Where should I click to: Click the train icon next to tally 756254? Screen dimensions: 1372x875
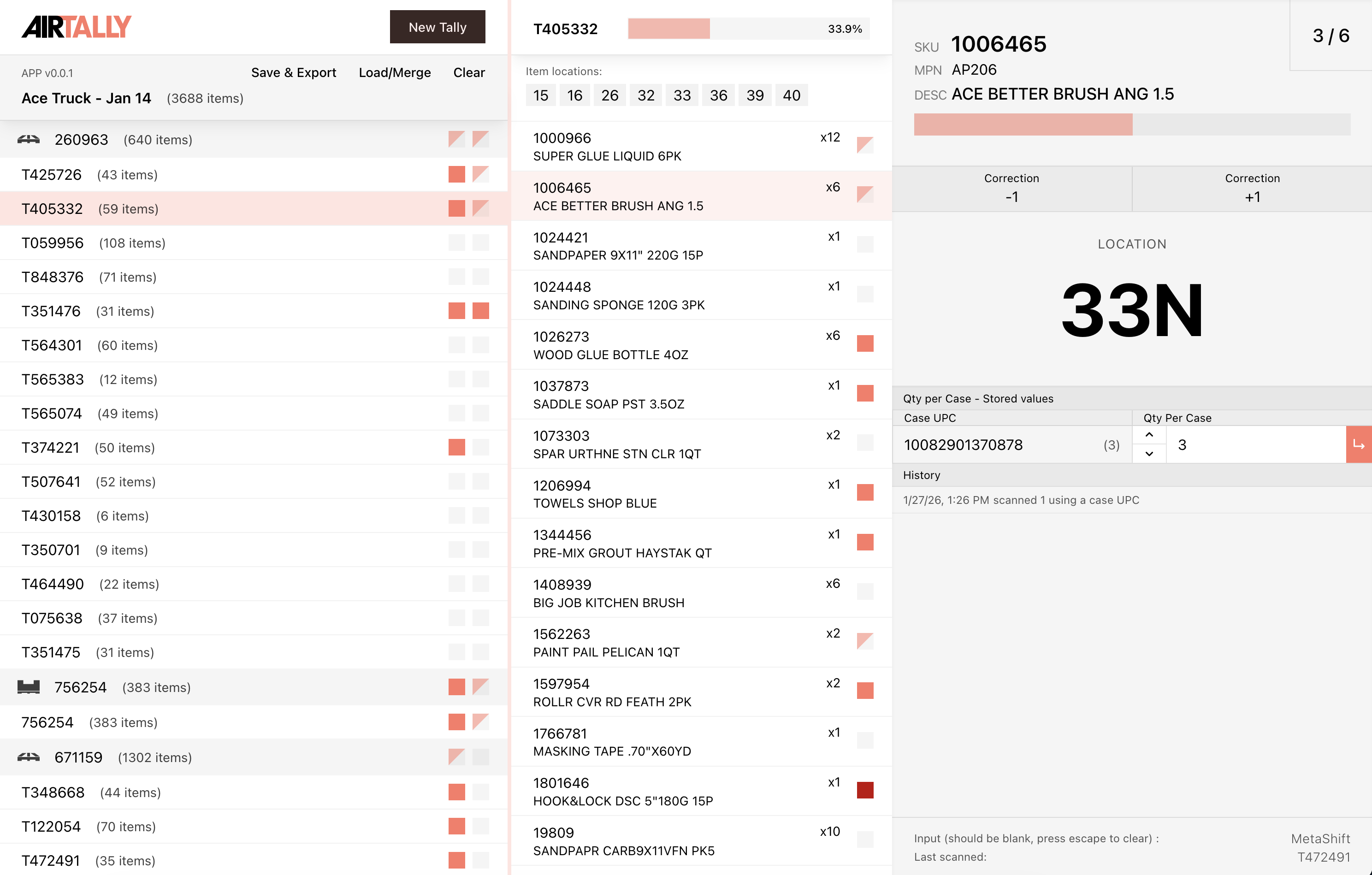tap(30, 686)
